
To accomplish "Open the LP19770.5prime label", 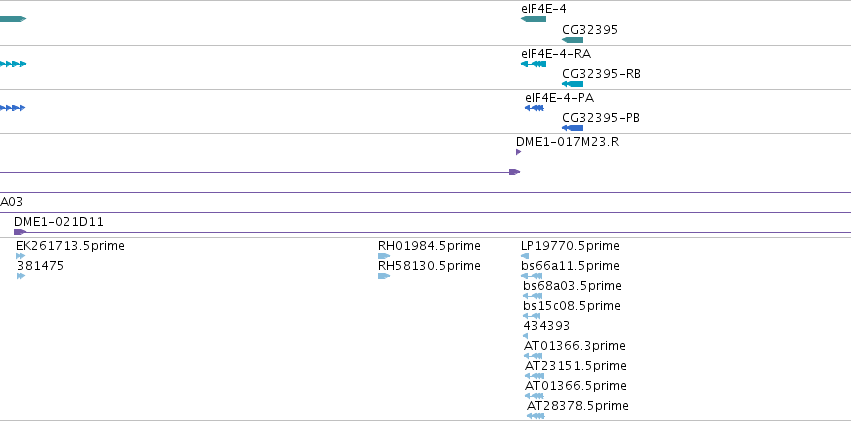I will 570,246.
